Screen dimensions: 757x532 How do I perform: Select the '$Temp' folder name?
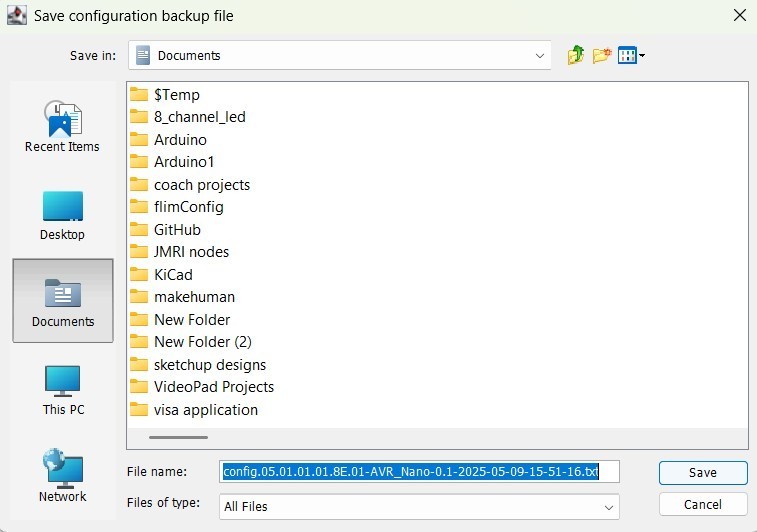pos(177,95)
